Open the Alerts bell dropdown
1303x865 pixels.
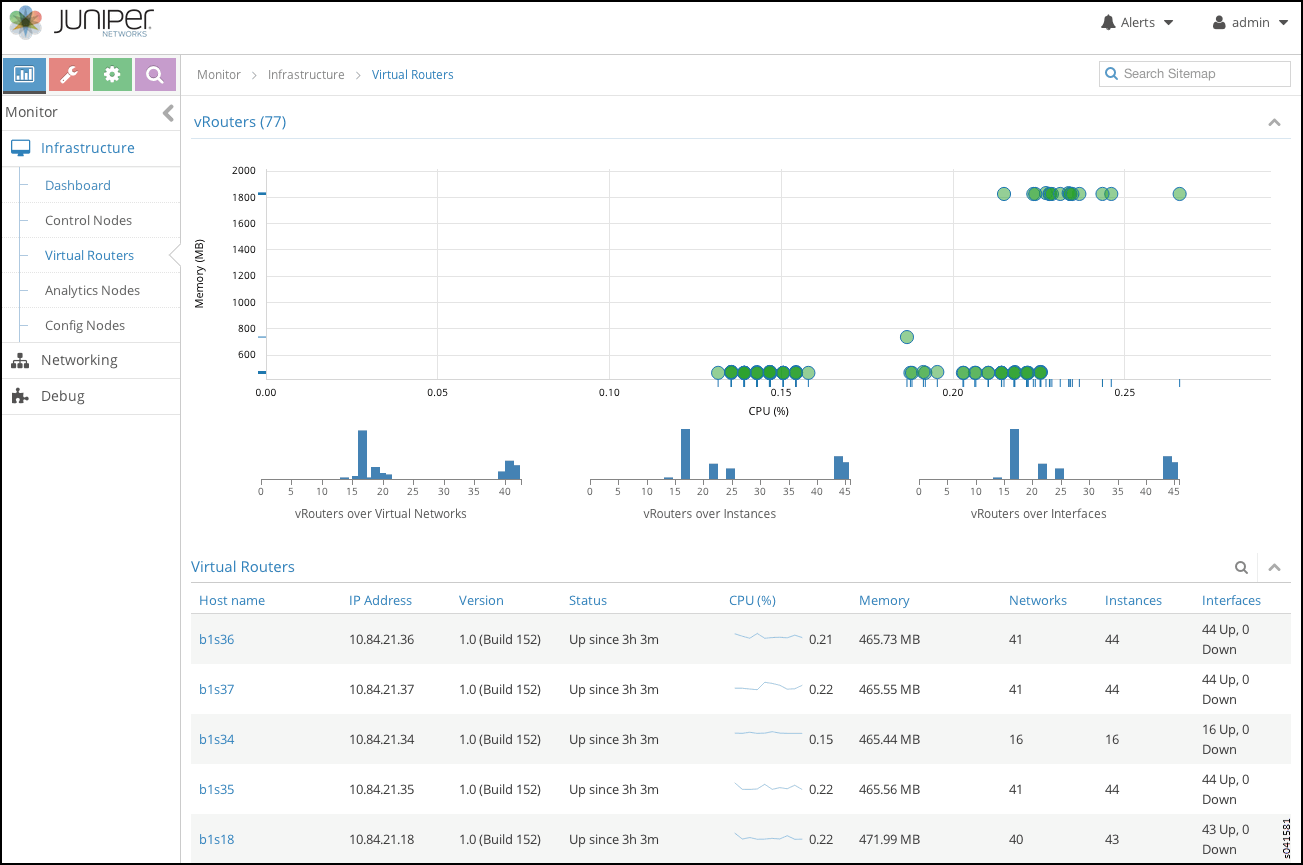pos(1137,22)
